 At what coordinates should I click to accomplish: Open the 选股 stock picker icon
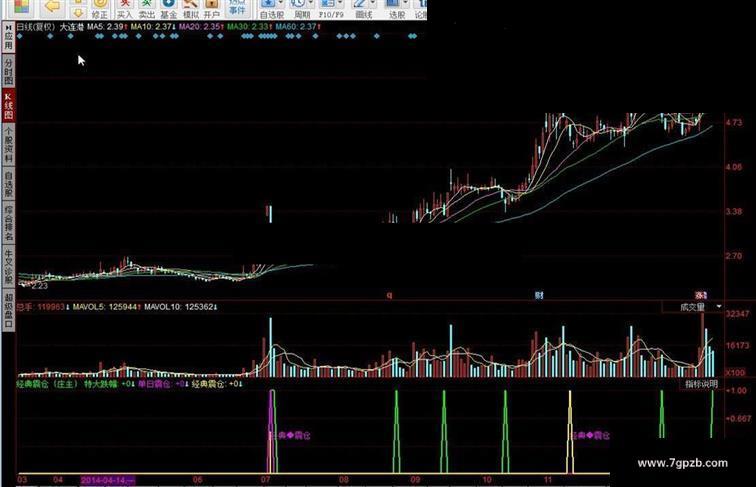pos(393,4)
